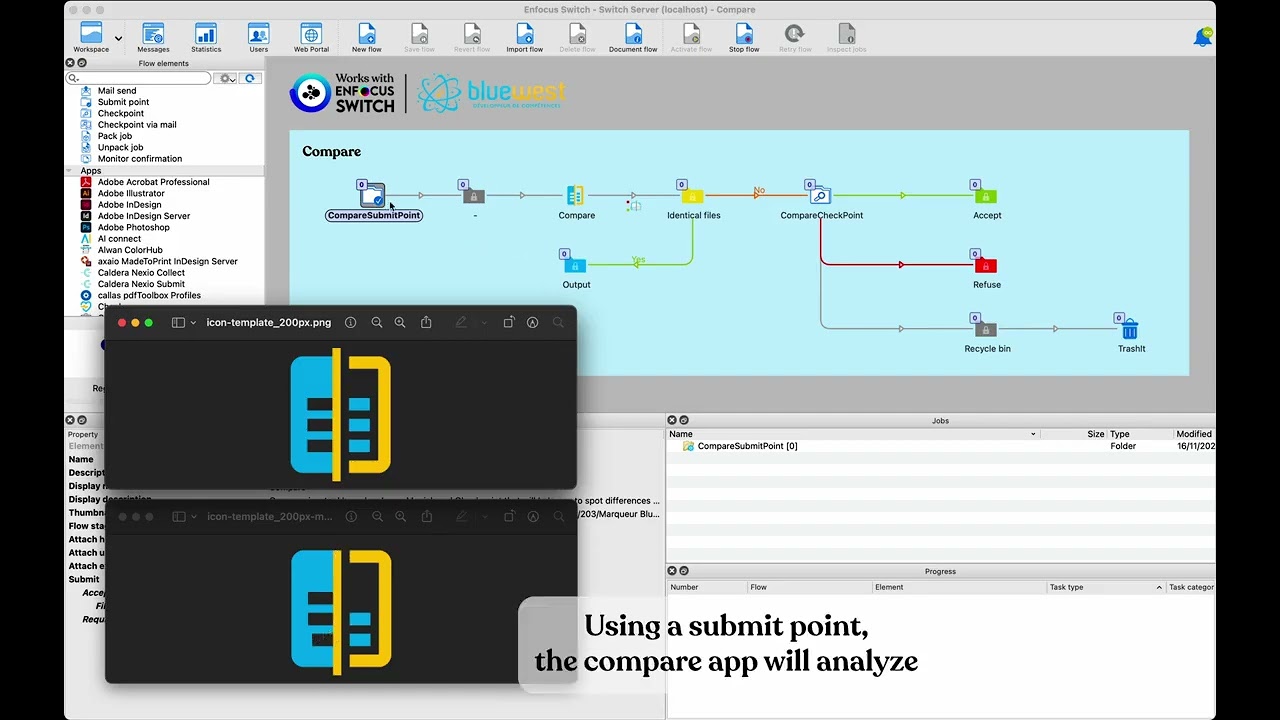Screen dimensions: 1280x720
Task: Open the Flow elements gear options menu
Action: pos(227,78)
